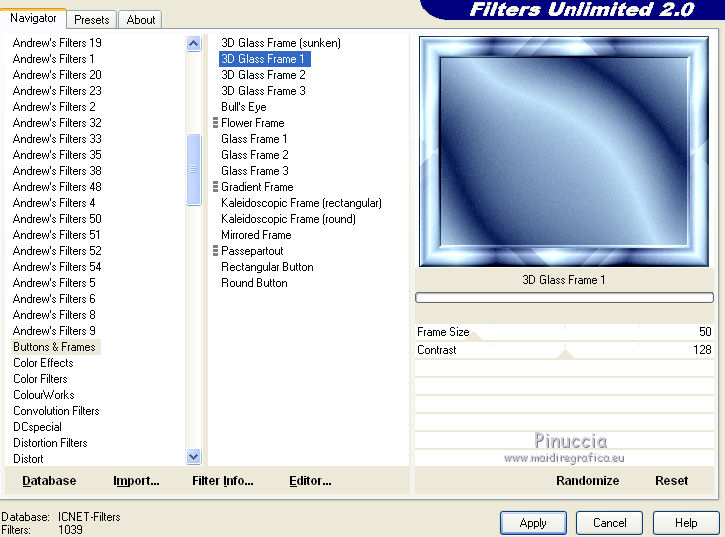Select Andrew's Filters 33 category
The height and width of the screenshot is (537, 725).
[57, 139]
